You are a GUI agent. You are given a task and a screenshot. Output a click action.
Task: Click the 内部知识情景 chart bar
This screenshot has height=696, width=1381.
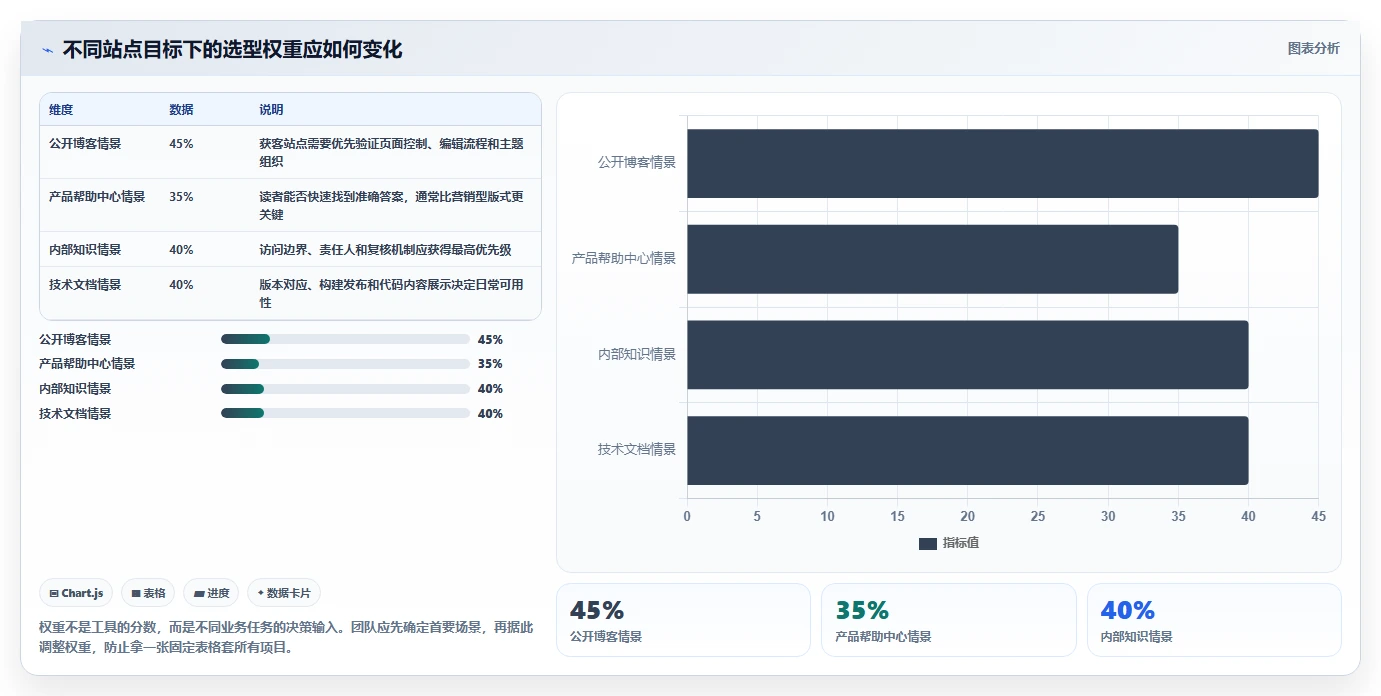[967, 355]
